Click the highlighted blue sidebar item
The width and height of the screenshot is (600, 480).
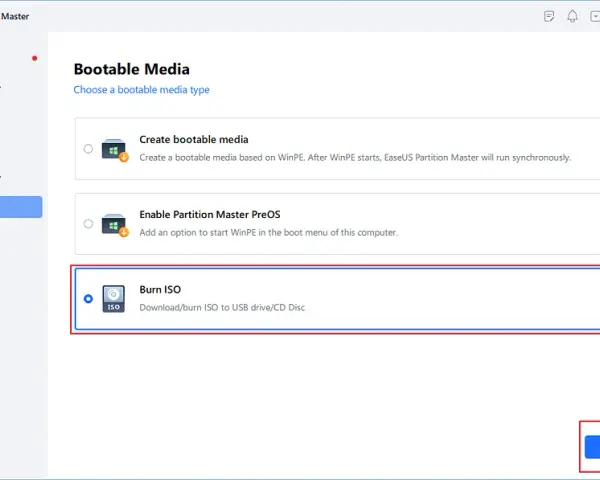[x=21, y=207]
